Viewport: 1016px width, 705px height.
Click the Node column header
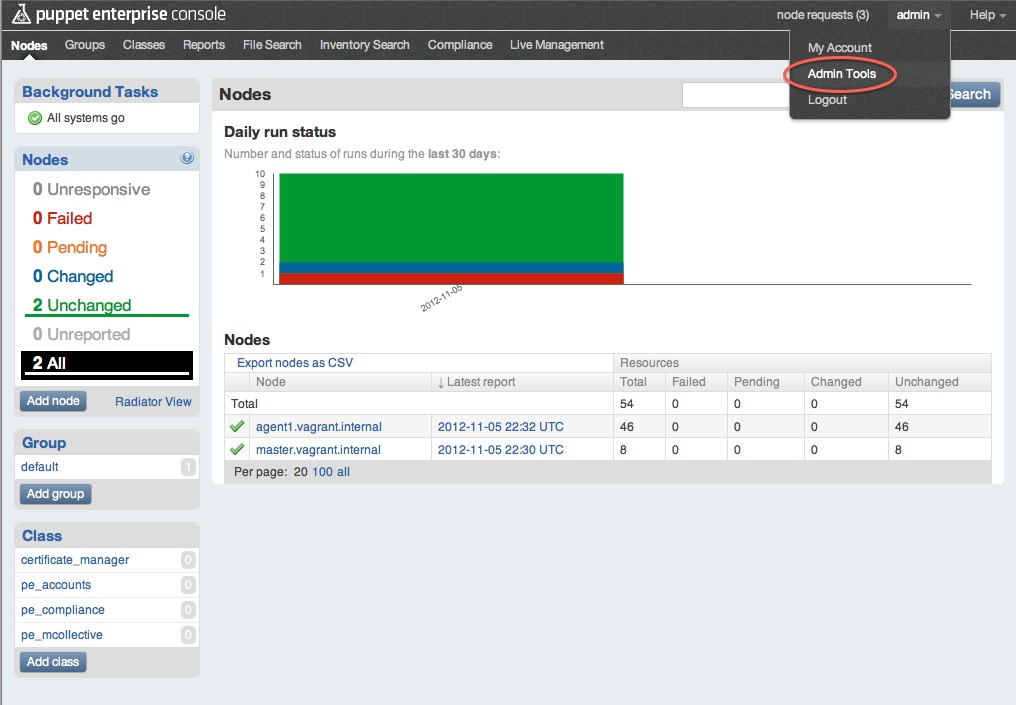coord(270,382)
